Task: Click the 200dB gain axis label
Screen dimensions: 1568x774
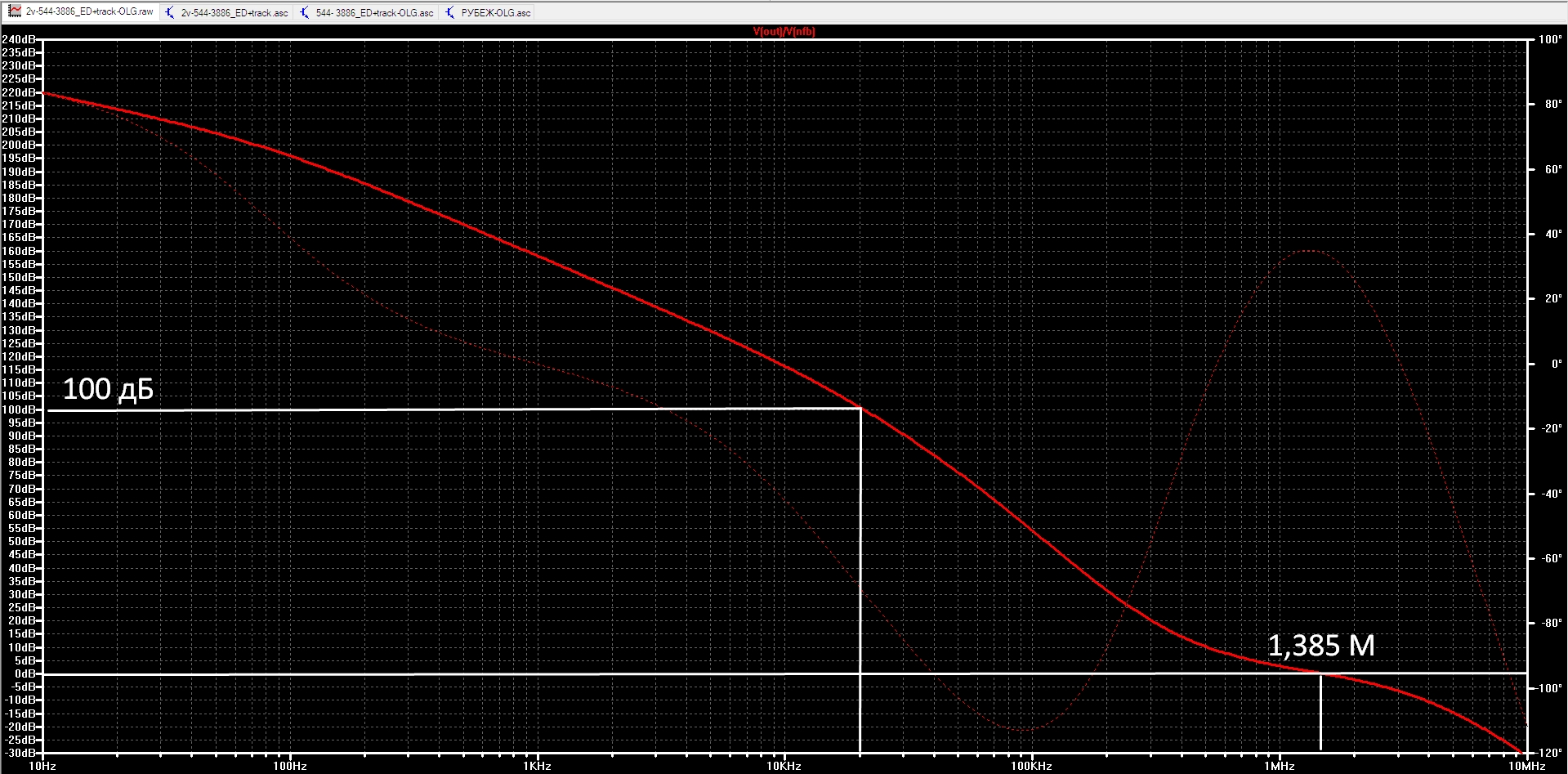Action: pyautogui.click(x=19, y=145)
